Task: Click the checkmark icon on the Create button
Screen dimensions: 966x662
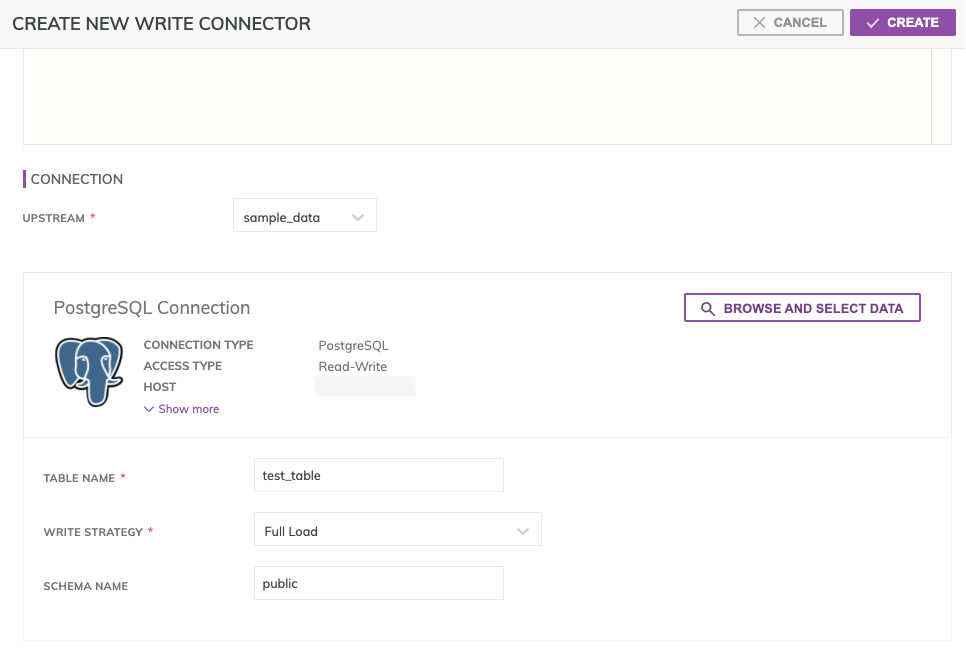Action: tap(873, 22)
